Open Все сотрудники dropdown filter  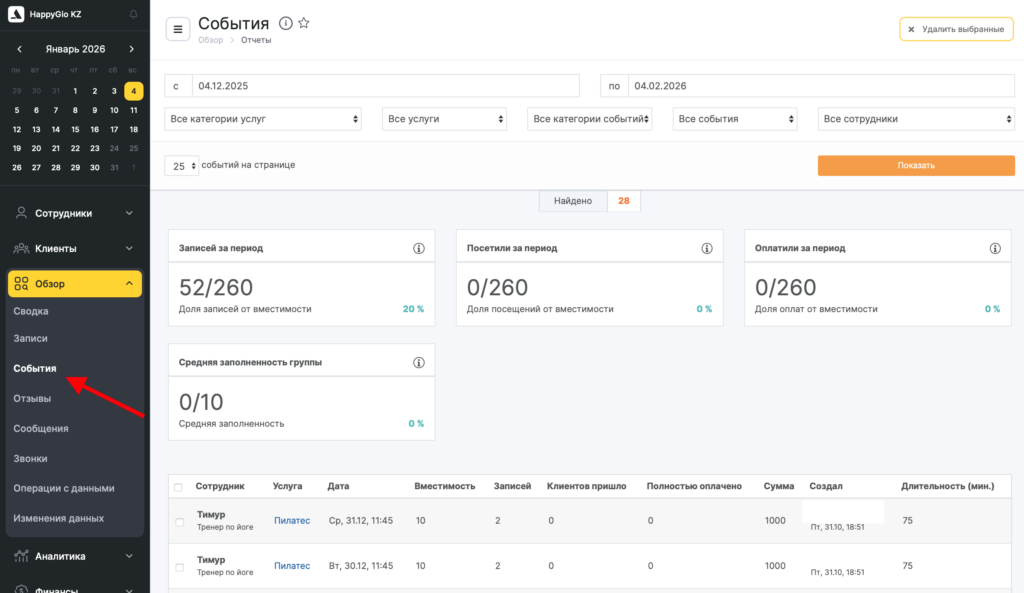tap(916, 119)
